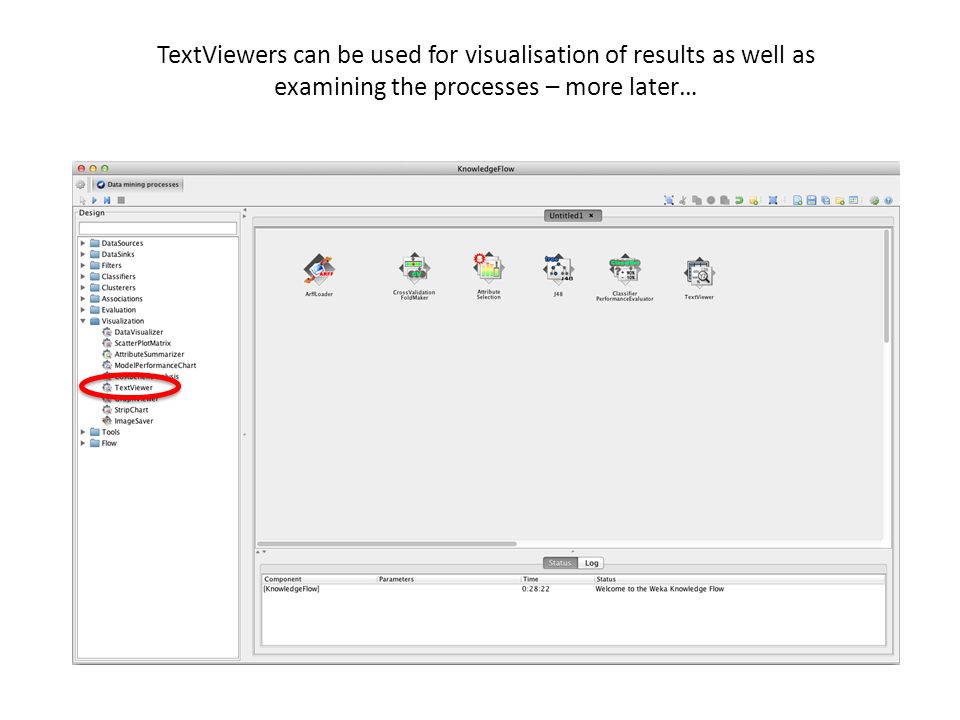Click the blue snap-to-grid icon
The width and height of the screenshot is (960, 720).
point(773,200)
